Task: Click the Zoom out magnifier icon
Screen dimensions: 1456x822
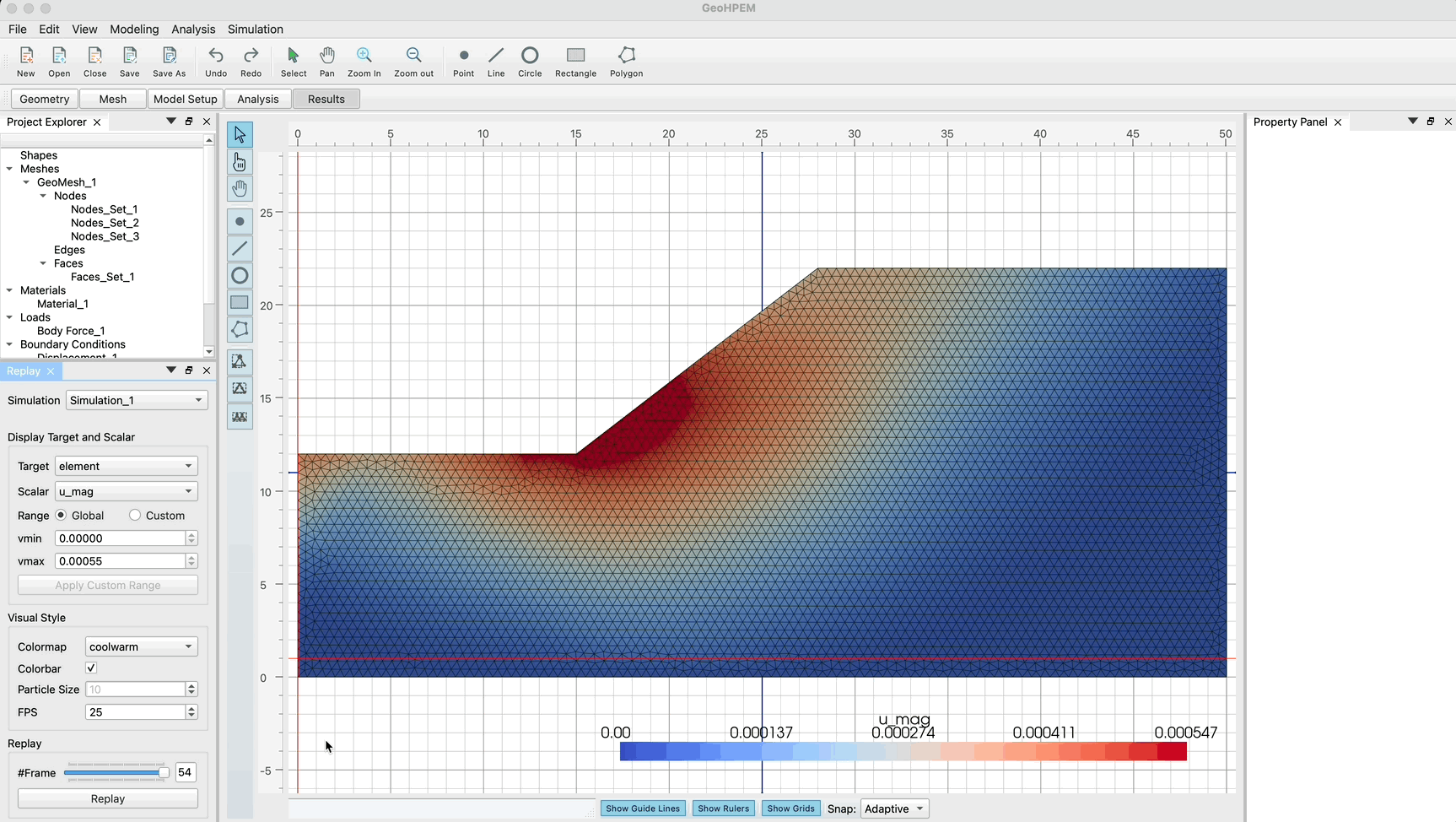Action: coord(413,56)
